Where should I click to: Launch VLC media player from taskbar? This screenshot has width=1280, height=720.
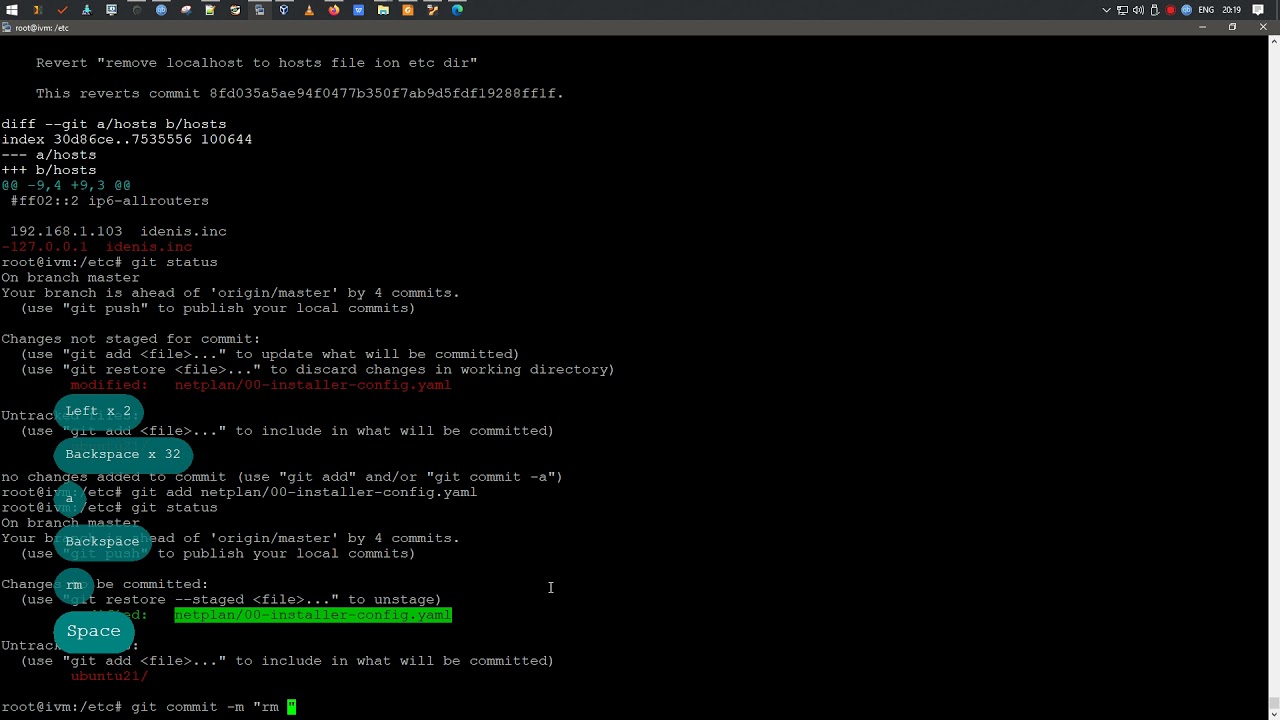309,10
